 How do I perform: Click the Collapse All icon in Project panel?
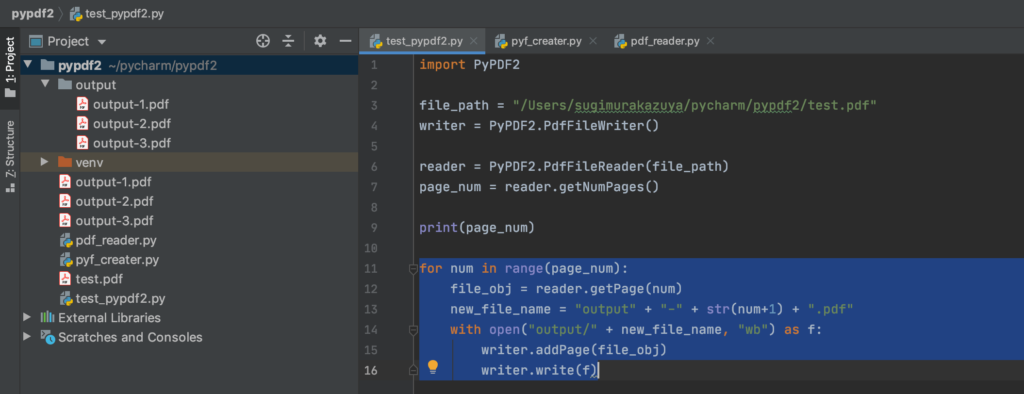tap(289, 41)
